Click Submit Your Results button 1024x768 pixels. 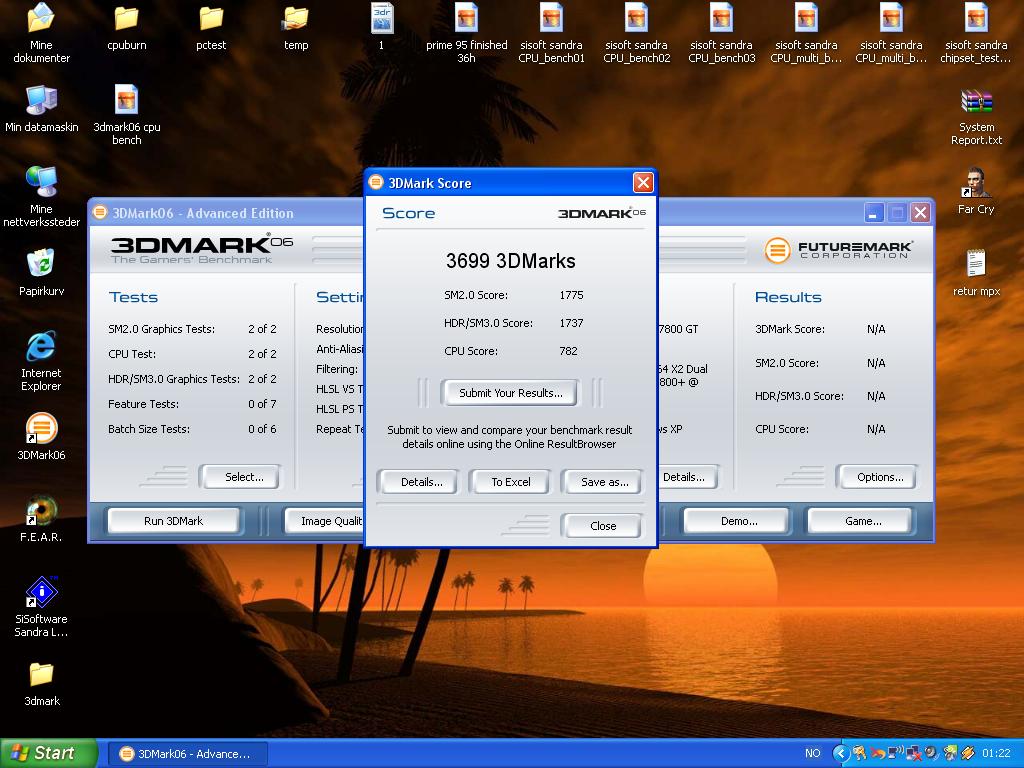[510, 393]
